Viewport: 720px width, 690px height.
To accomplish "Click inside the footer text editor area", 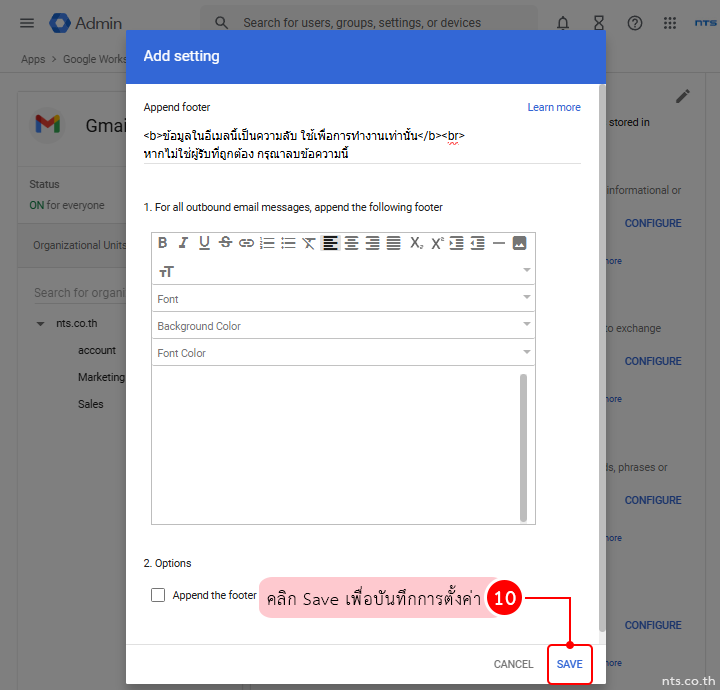I will [x=336, y=445].
